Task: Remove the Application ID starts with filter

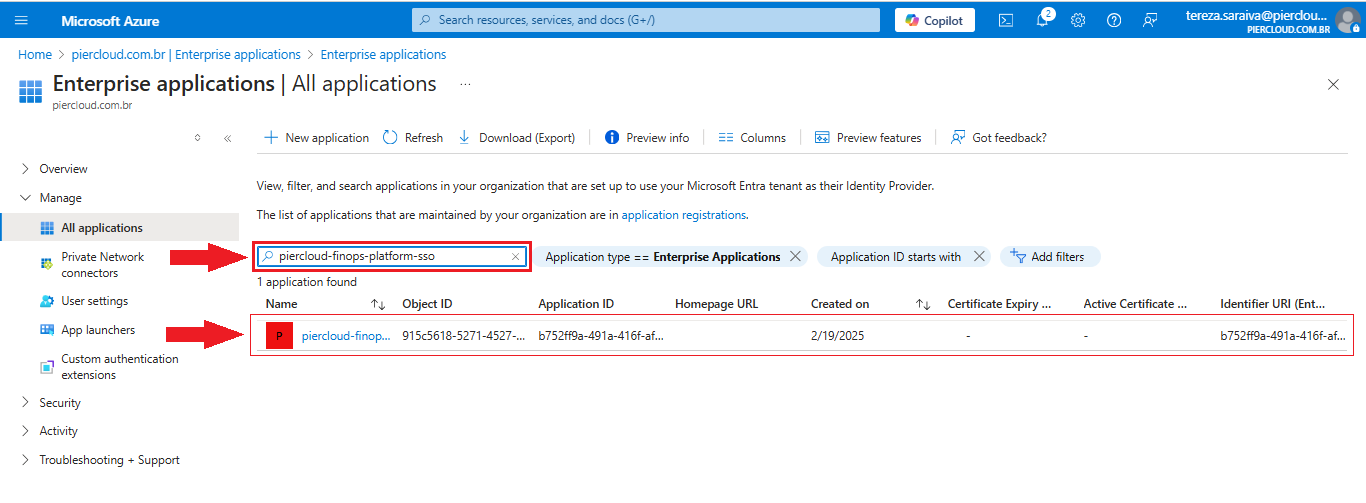Action: point(979,257)
